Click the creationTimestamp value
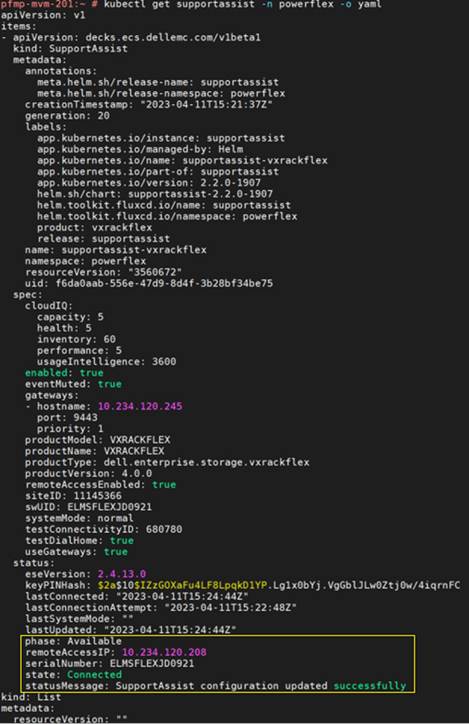This screenshot has height=724, width=469. [206, 104]
